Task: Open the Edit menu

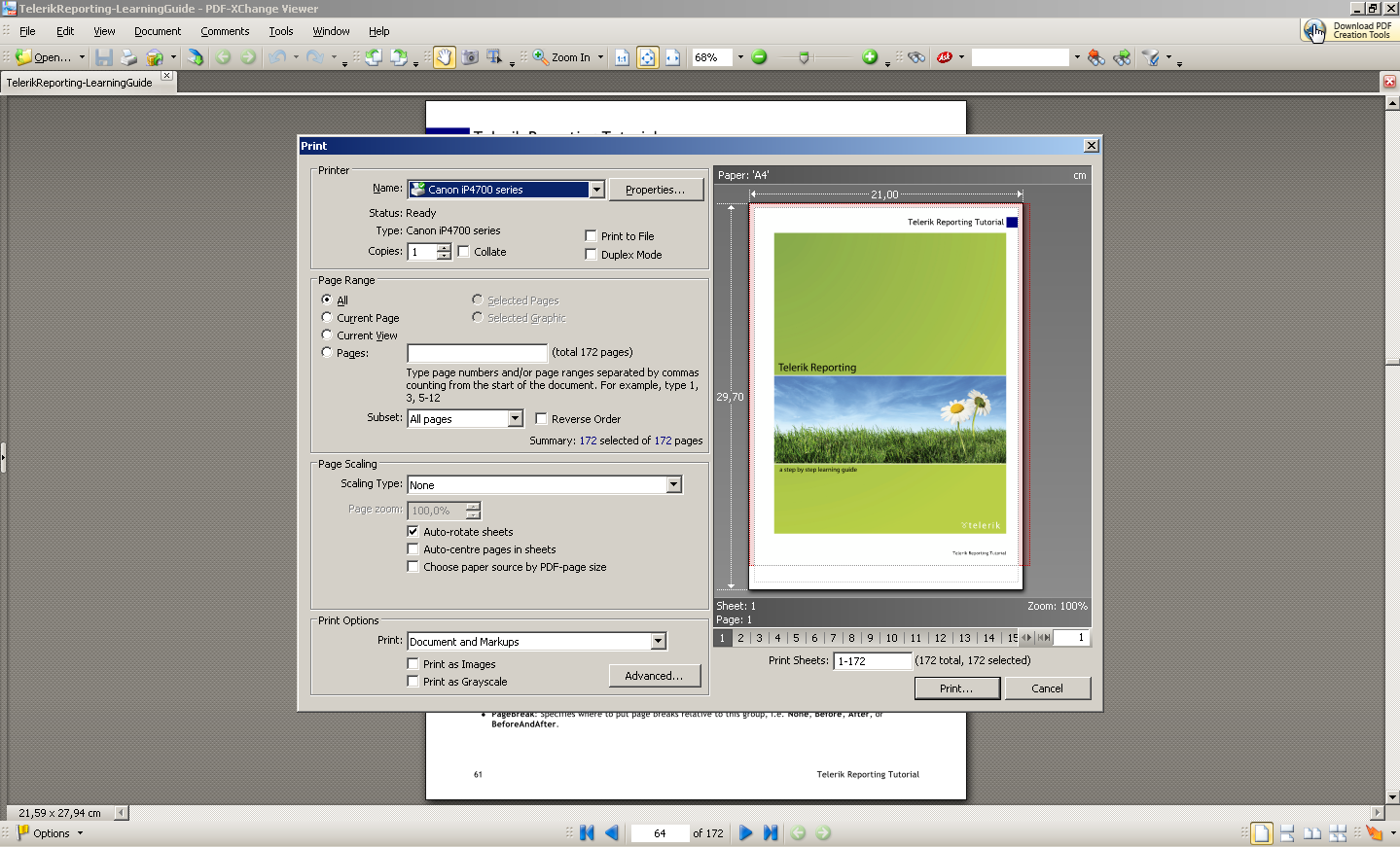Action: (65, 31)
